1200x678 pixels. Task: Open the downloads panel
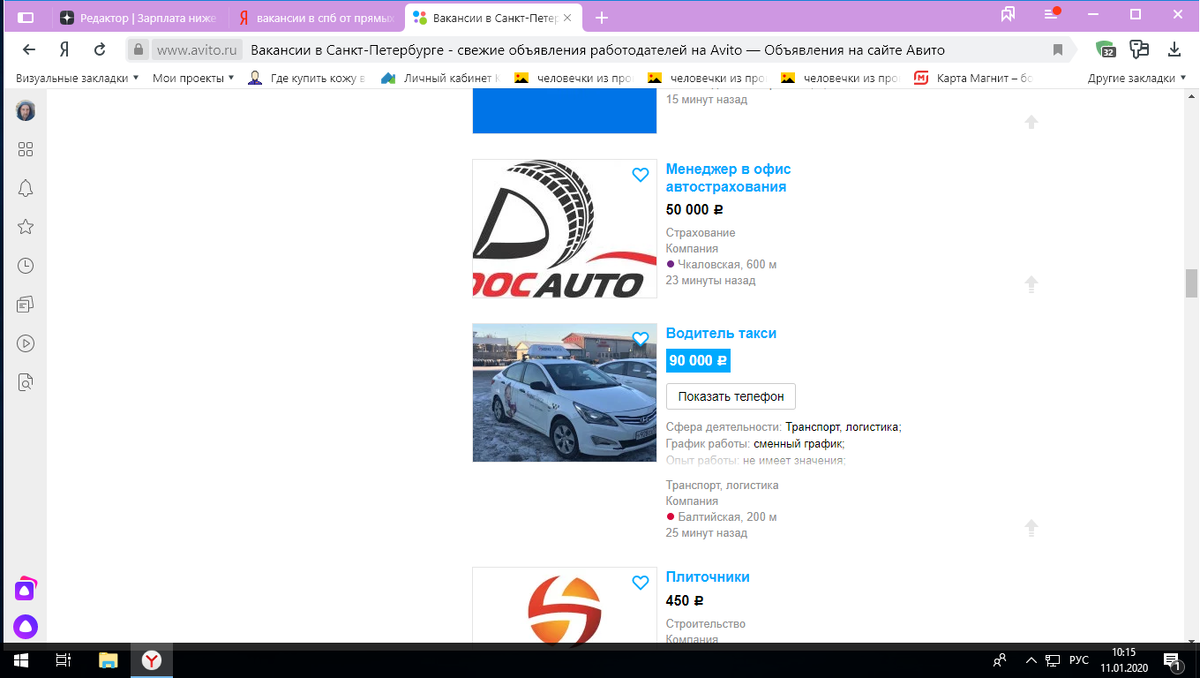pyautogui.click(x=1174, y=50)
